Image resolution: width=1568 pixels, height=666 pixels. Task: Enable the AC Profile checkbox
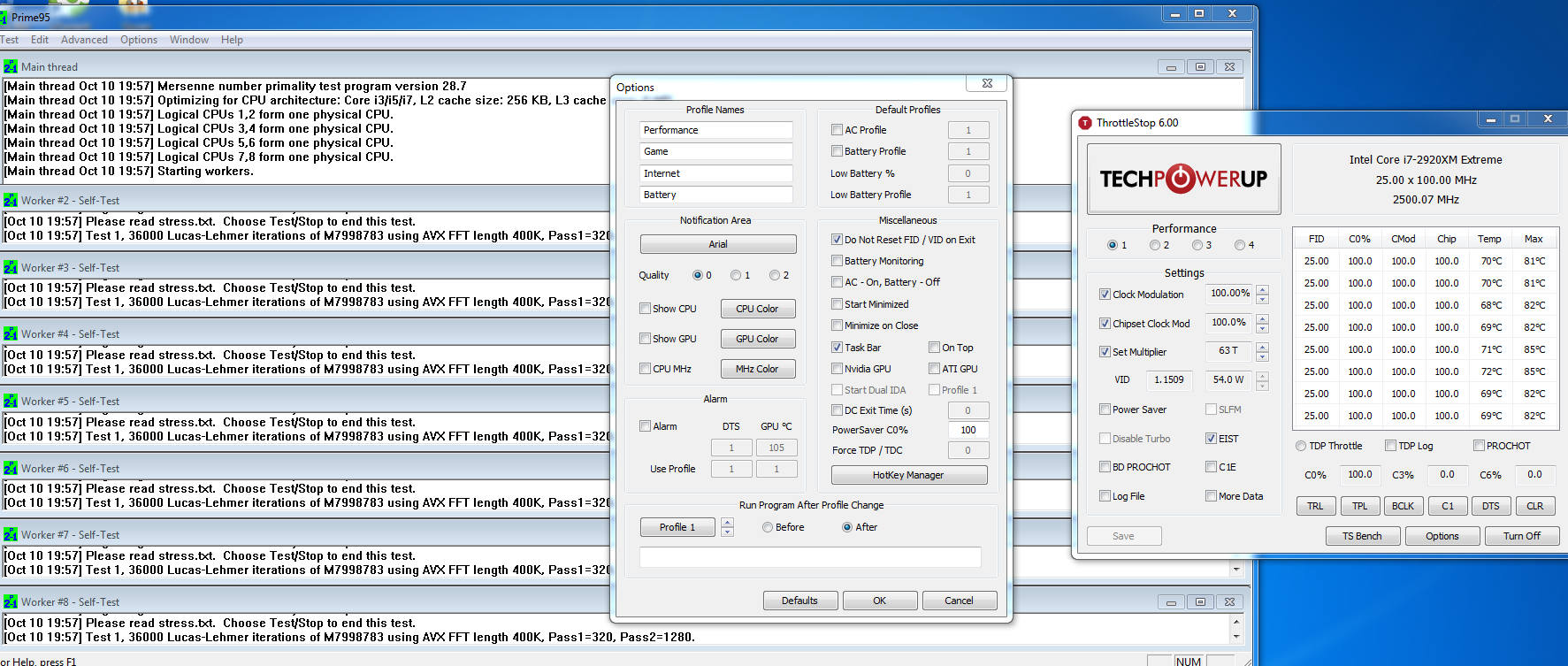tap(837, 130)
